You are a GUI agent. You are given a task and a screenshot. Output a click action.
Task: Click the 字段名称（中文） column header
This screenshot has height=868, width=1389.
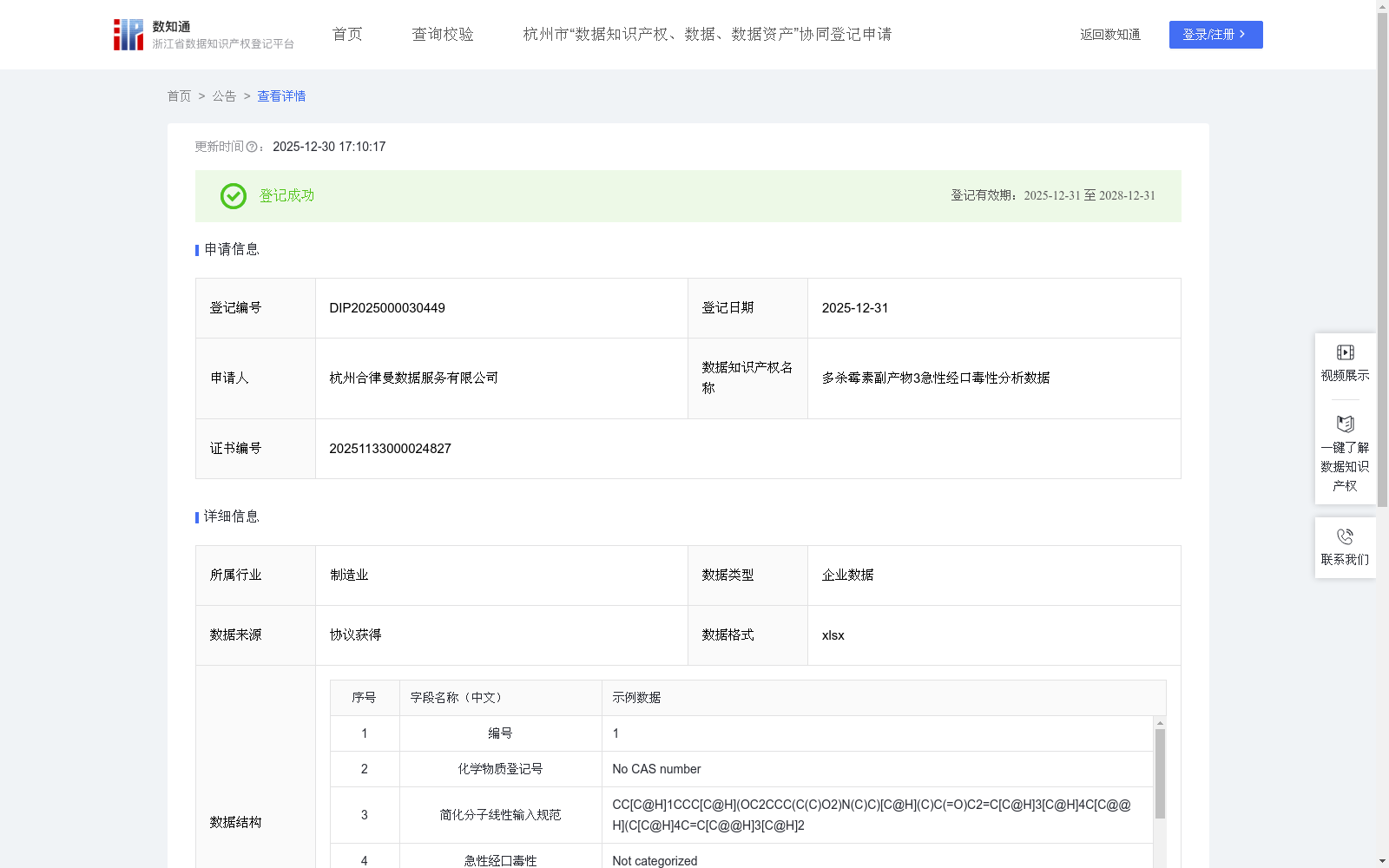pyautogui.click(x=501, y=698)
